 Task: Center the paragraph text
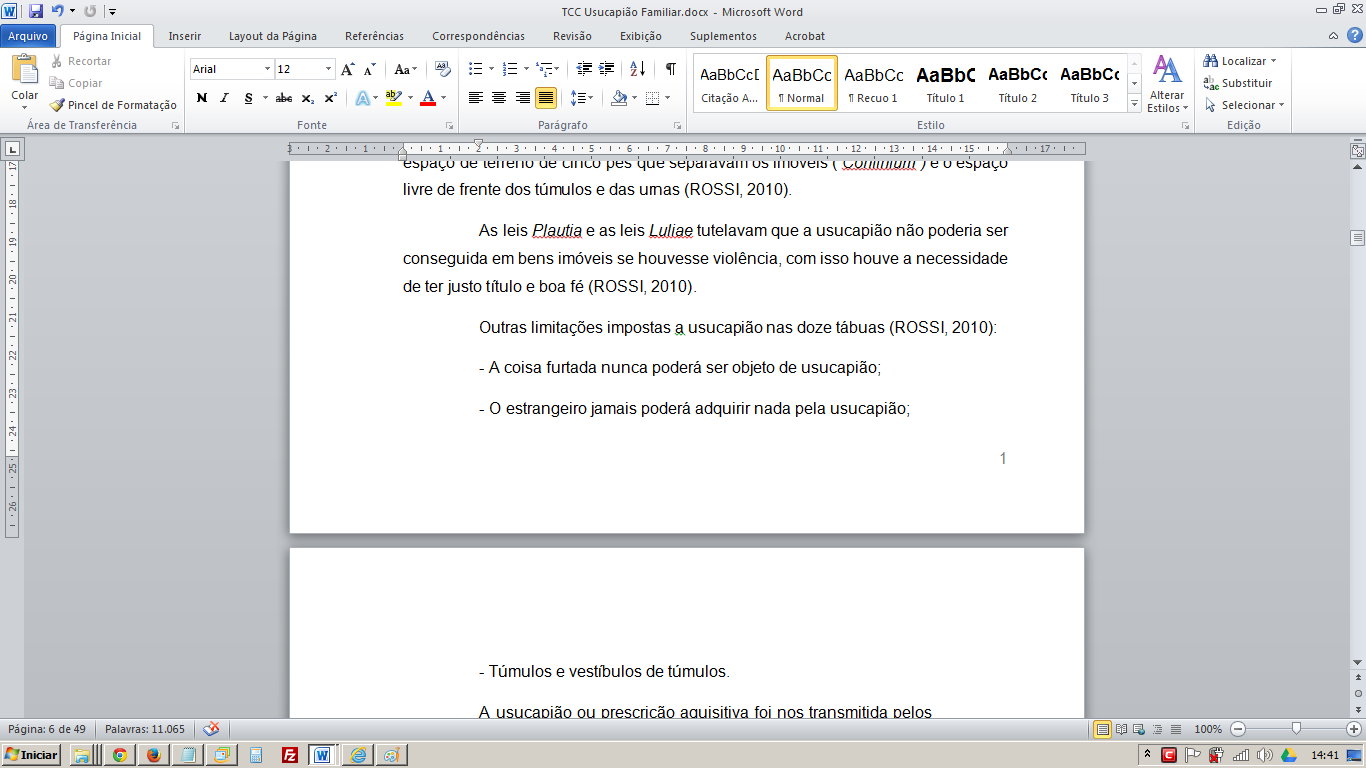pos(499,98)
